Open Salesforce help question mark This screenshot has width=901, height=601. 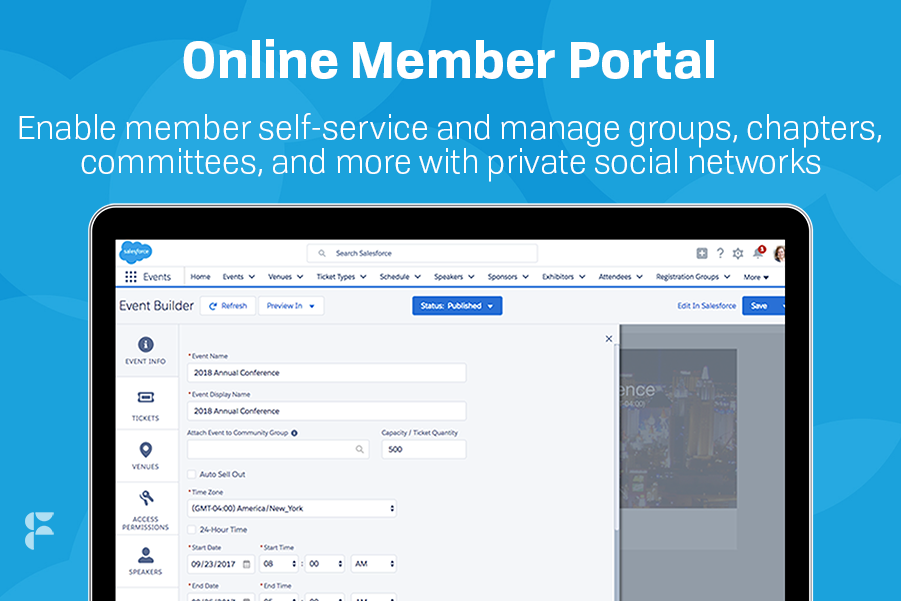point(720,253)
